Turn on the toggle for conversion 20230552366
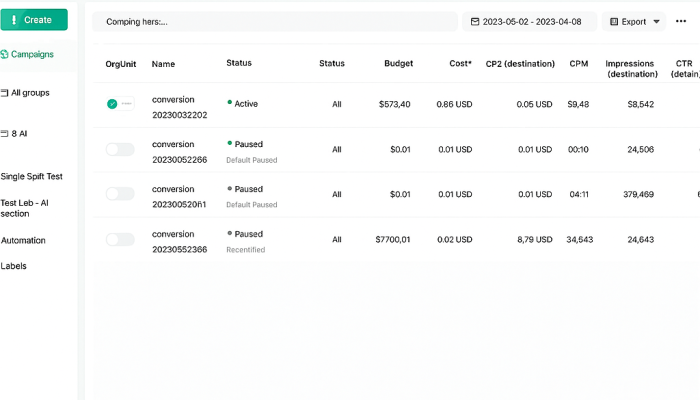 119,239
